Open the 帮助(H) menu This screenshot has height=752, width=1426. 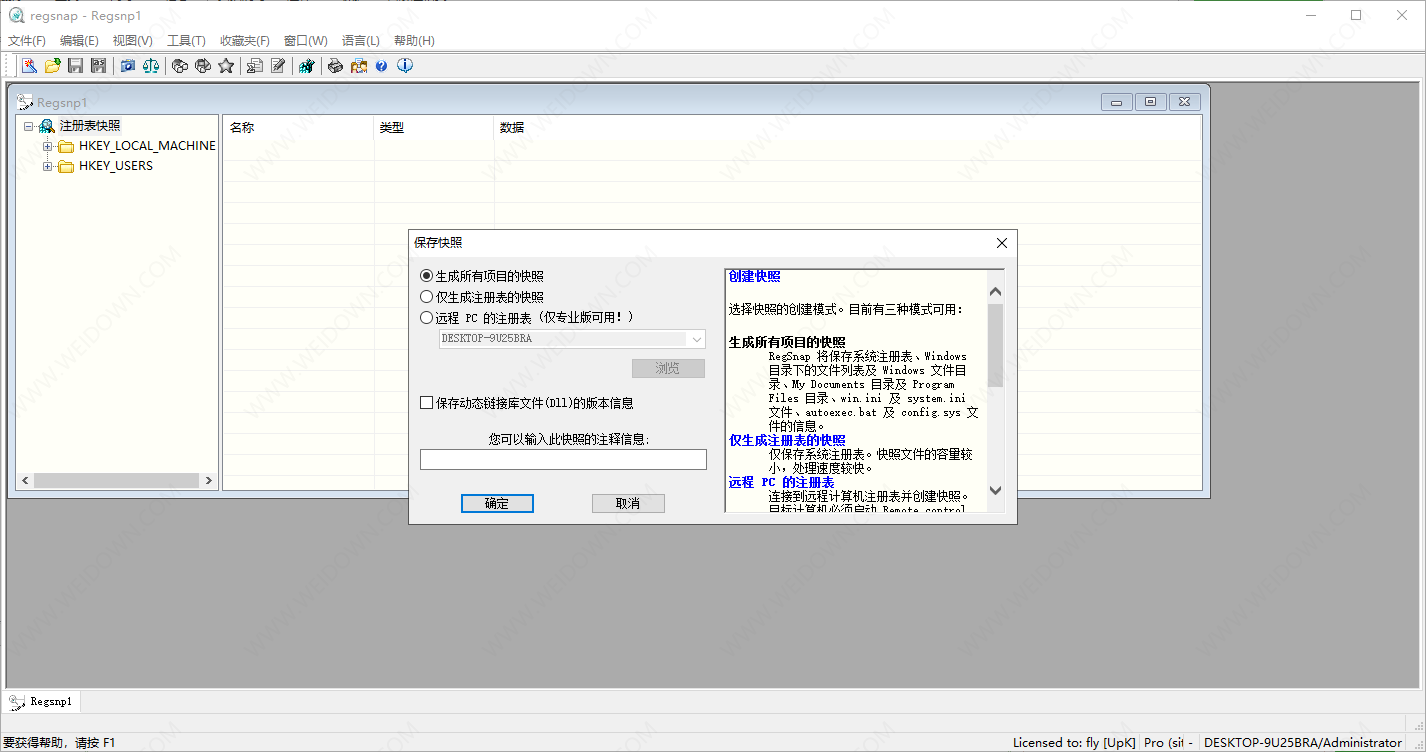tap(414, 41)
